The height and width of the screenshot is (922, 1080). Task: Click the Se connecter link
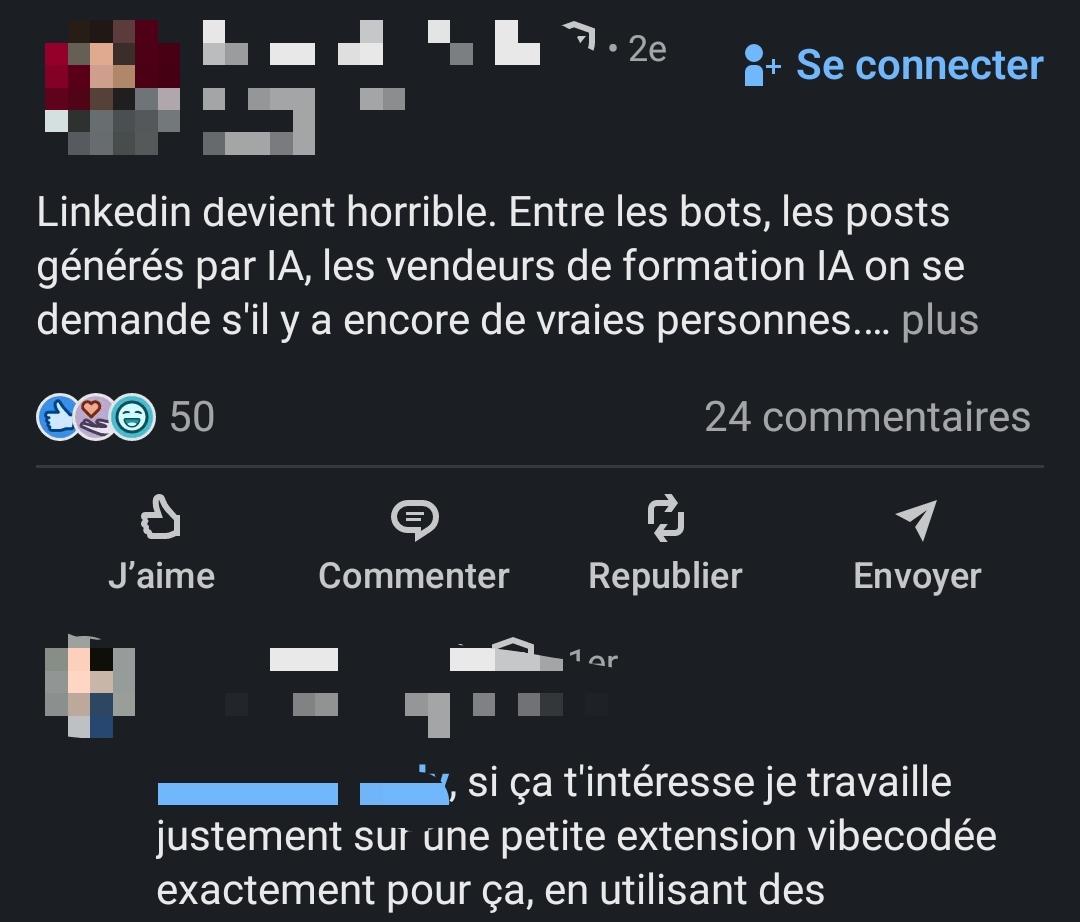(x=920, y=65)
